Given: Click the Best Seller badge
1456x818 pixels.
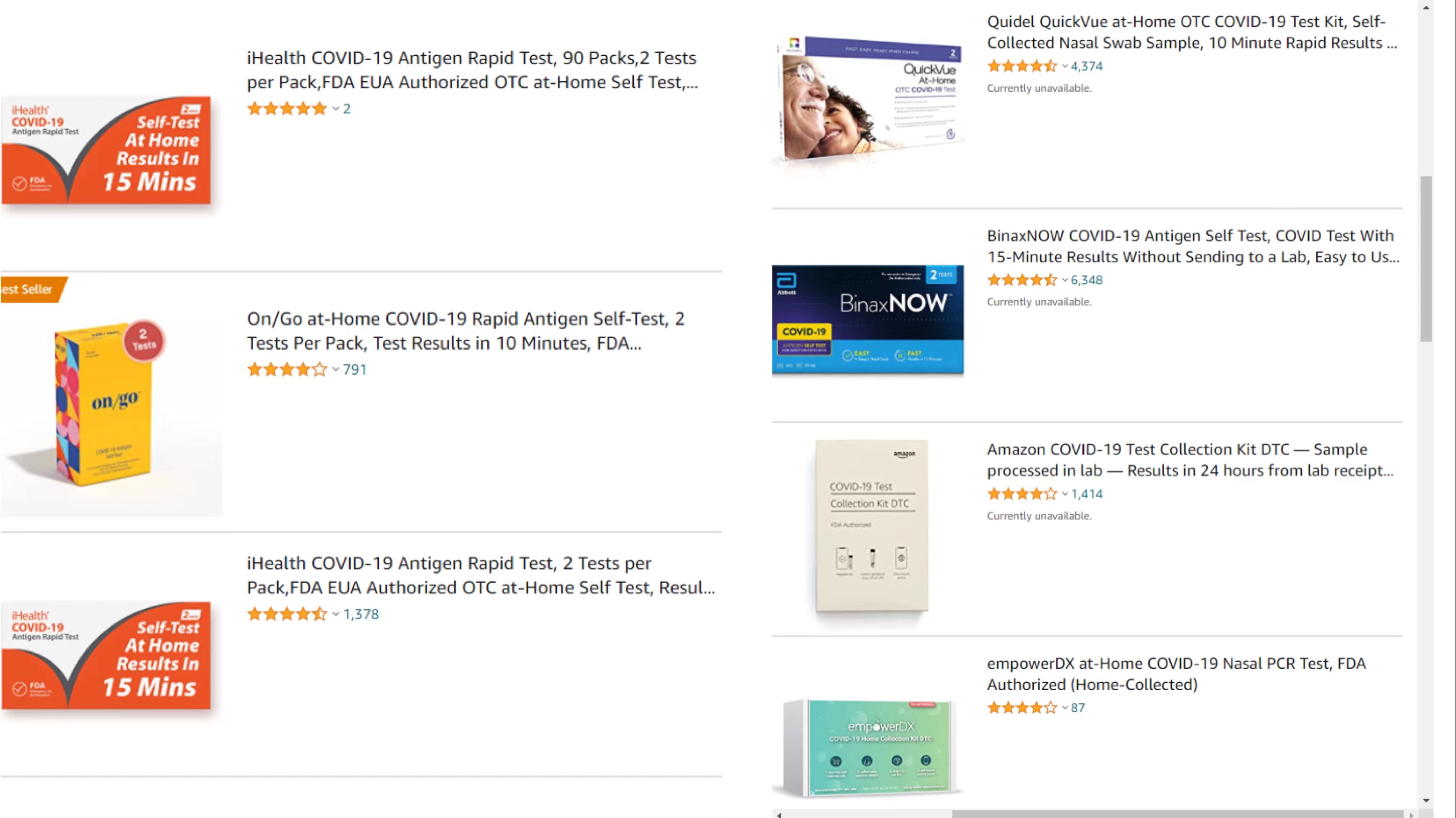Looking at the screenshot, I should (31, 289).
